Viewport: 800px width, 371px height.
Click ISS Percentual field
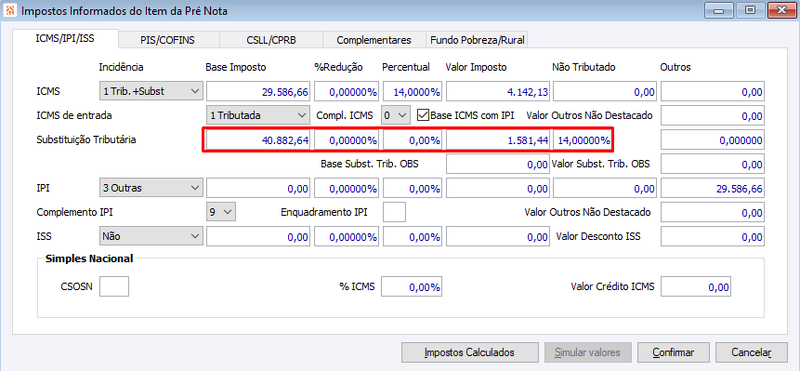point(412,236)
